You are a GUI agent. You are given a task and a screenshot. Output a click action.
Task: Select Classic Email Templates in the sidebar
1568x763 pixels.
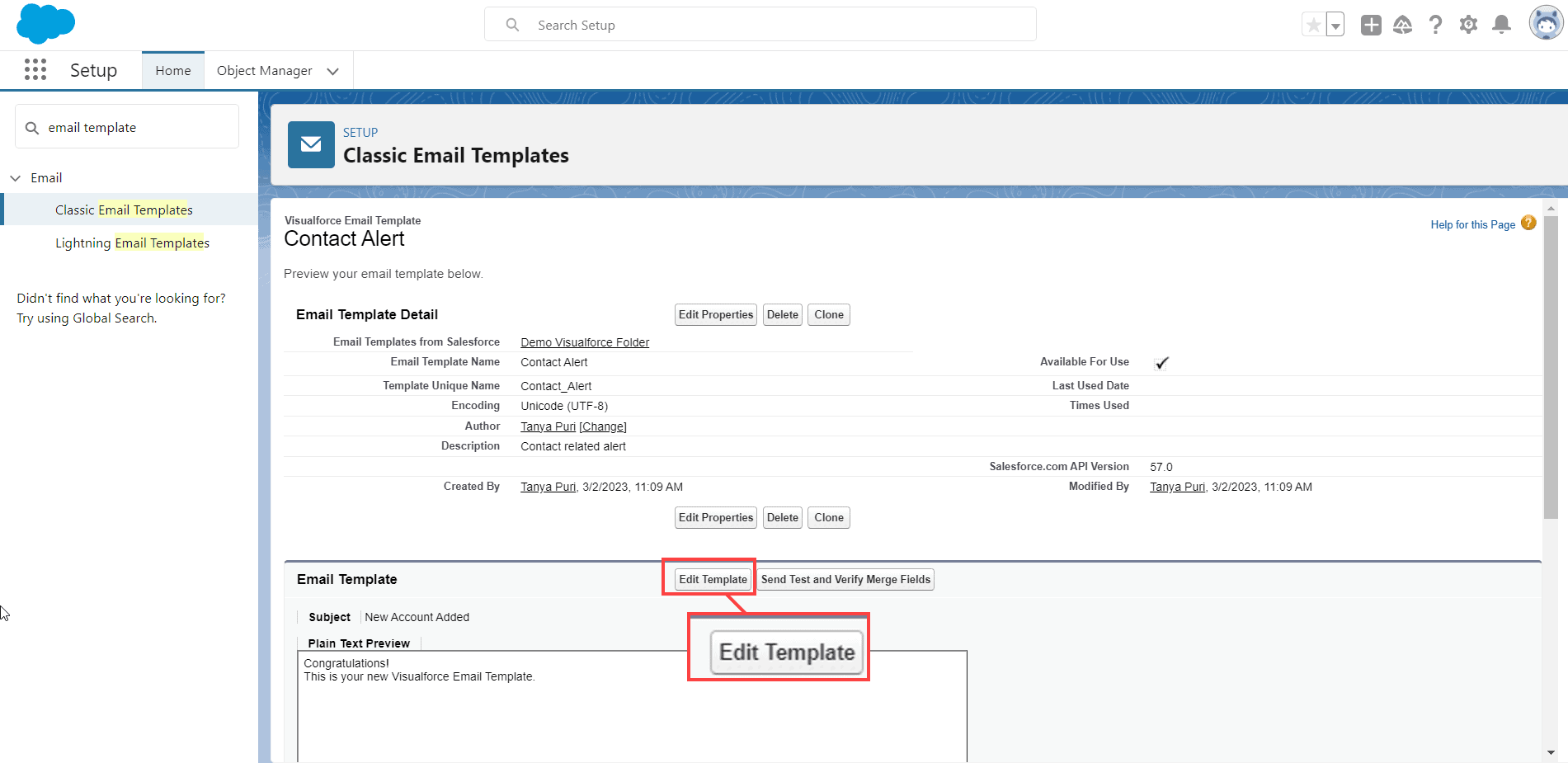tap(124, 210)
